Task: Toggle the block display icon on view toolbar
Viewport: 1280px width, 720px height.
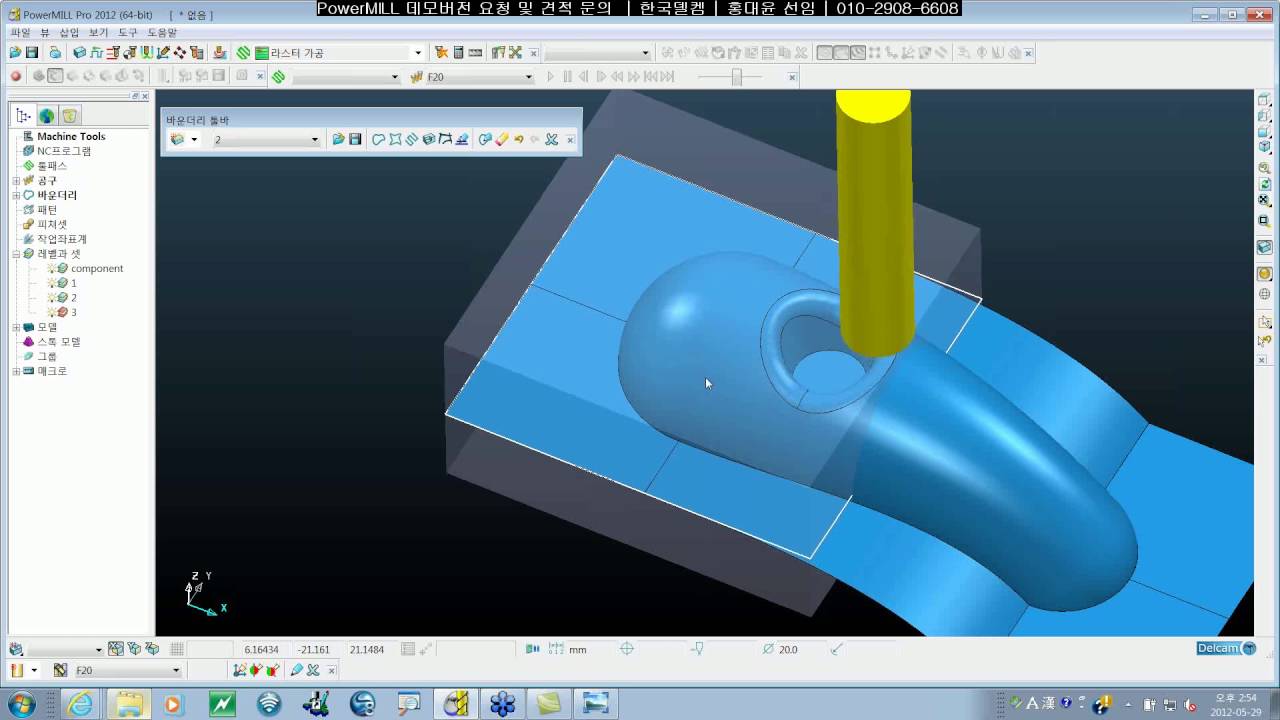Action: [x=1264, y=247]
